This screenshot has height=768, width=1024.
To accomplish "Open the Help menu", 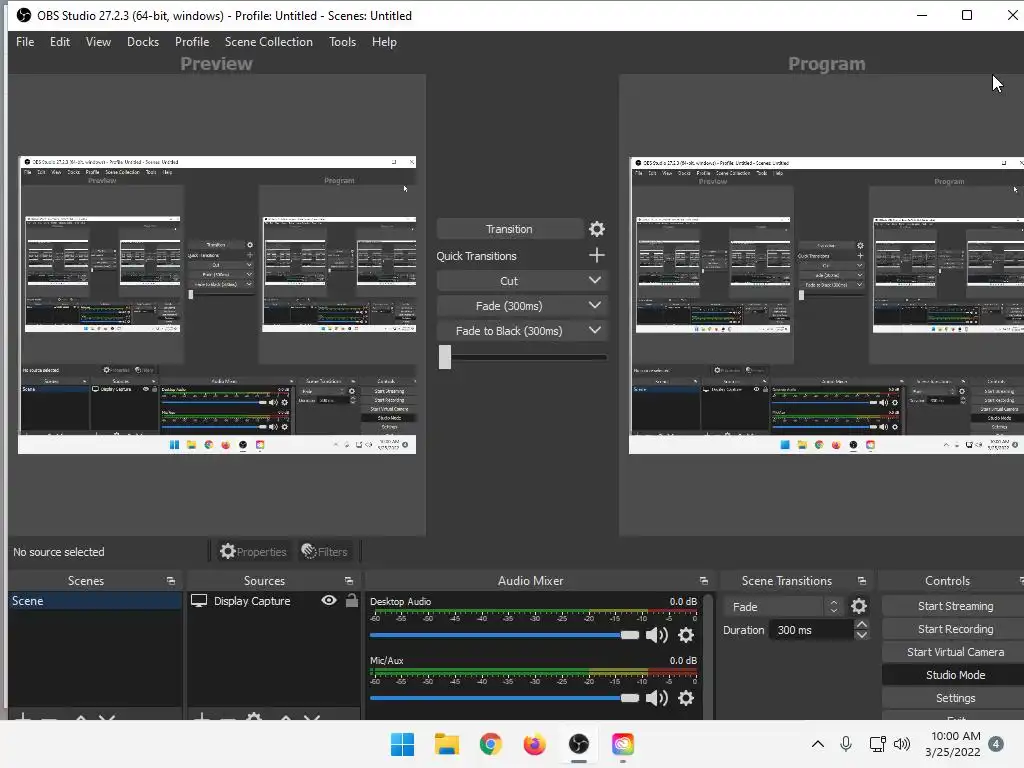I will 384,42.
